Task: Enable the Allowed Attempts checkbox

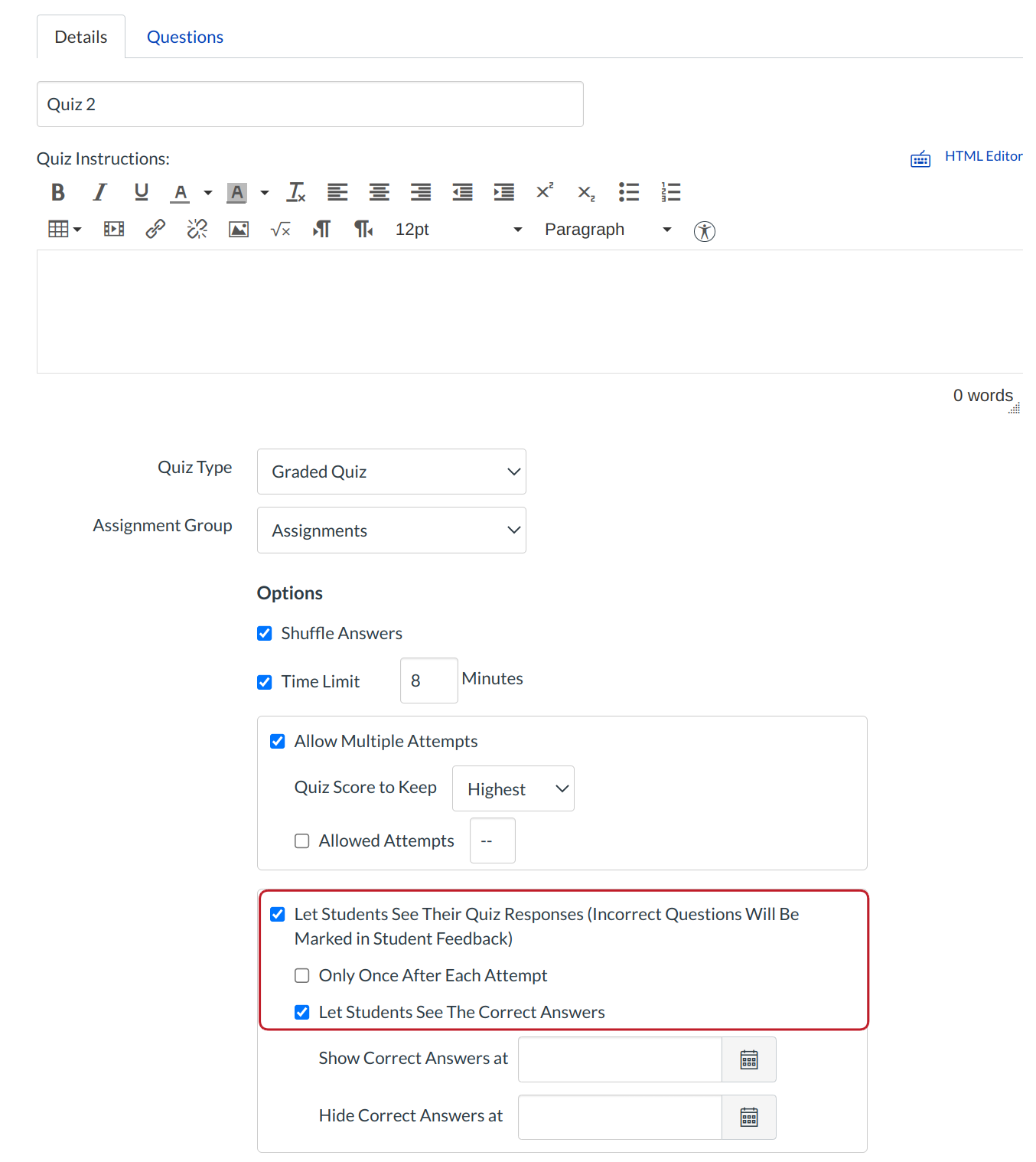Action: tap(301, 840)
